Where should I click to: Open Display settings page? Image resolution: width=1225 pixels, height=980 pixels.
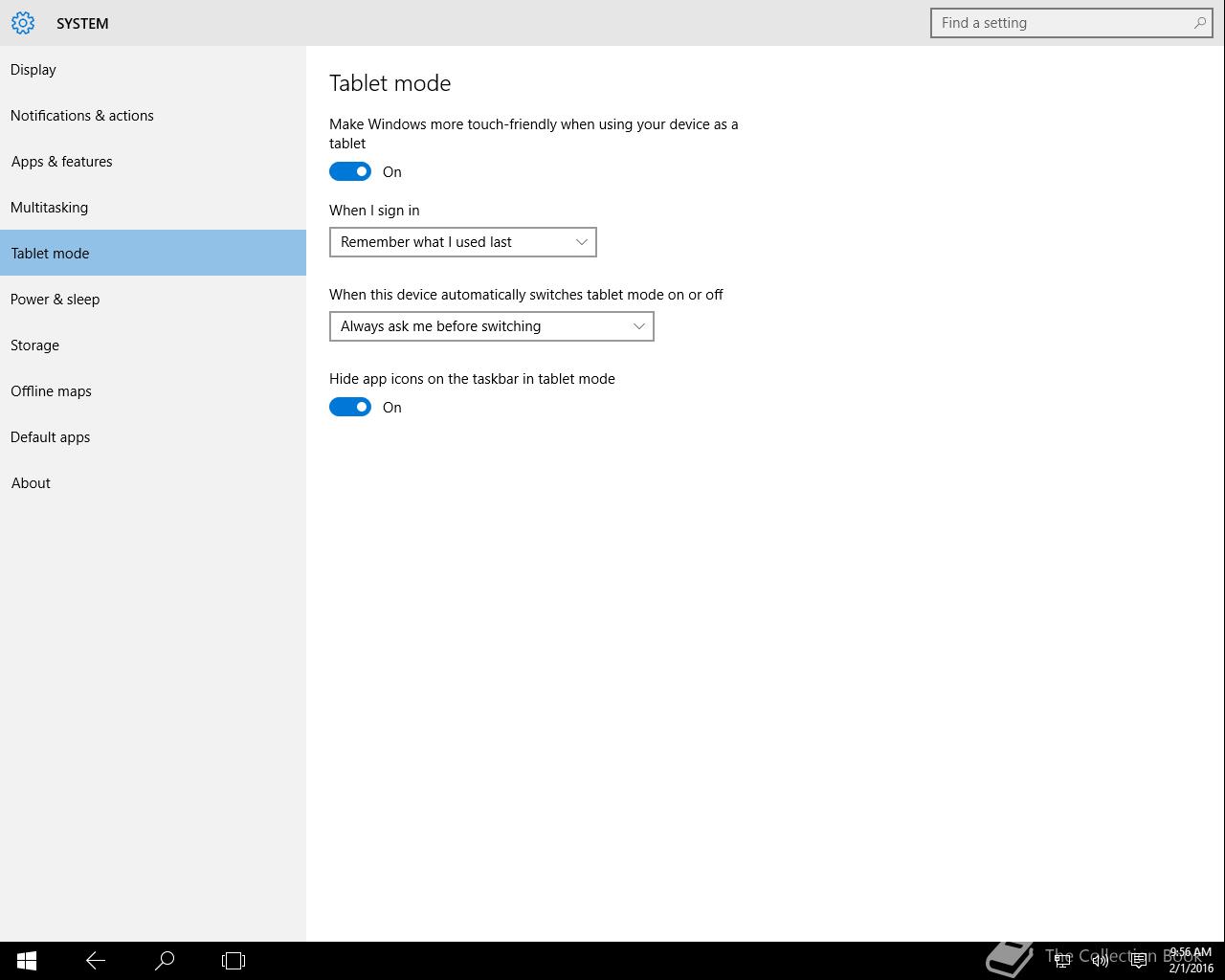153,69
